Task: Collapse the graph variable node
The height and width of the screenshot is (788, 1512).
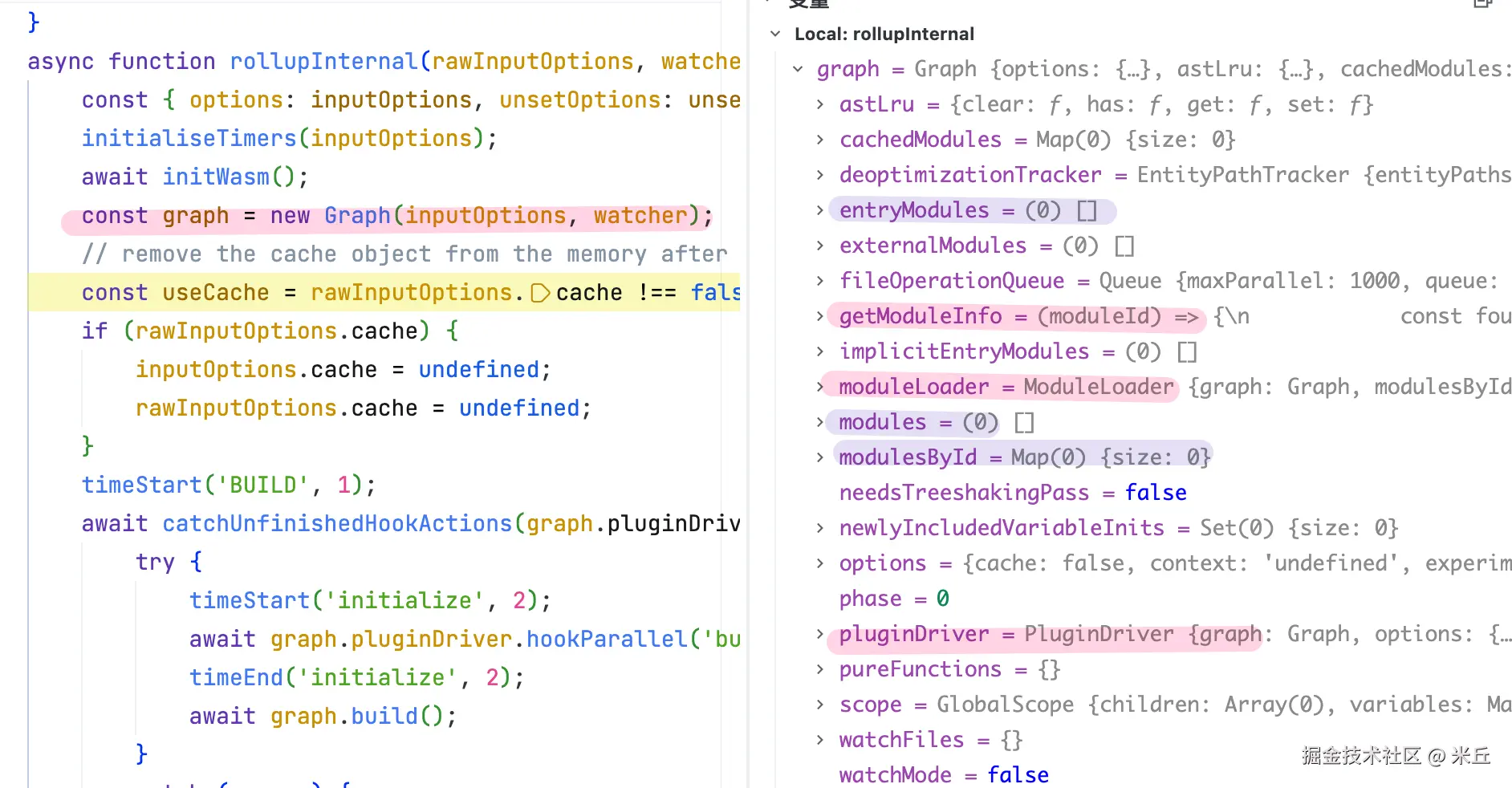Action: click(798, 69)
